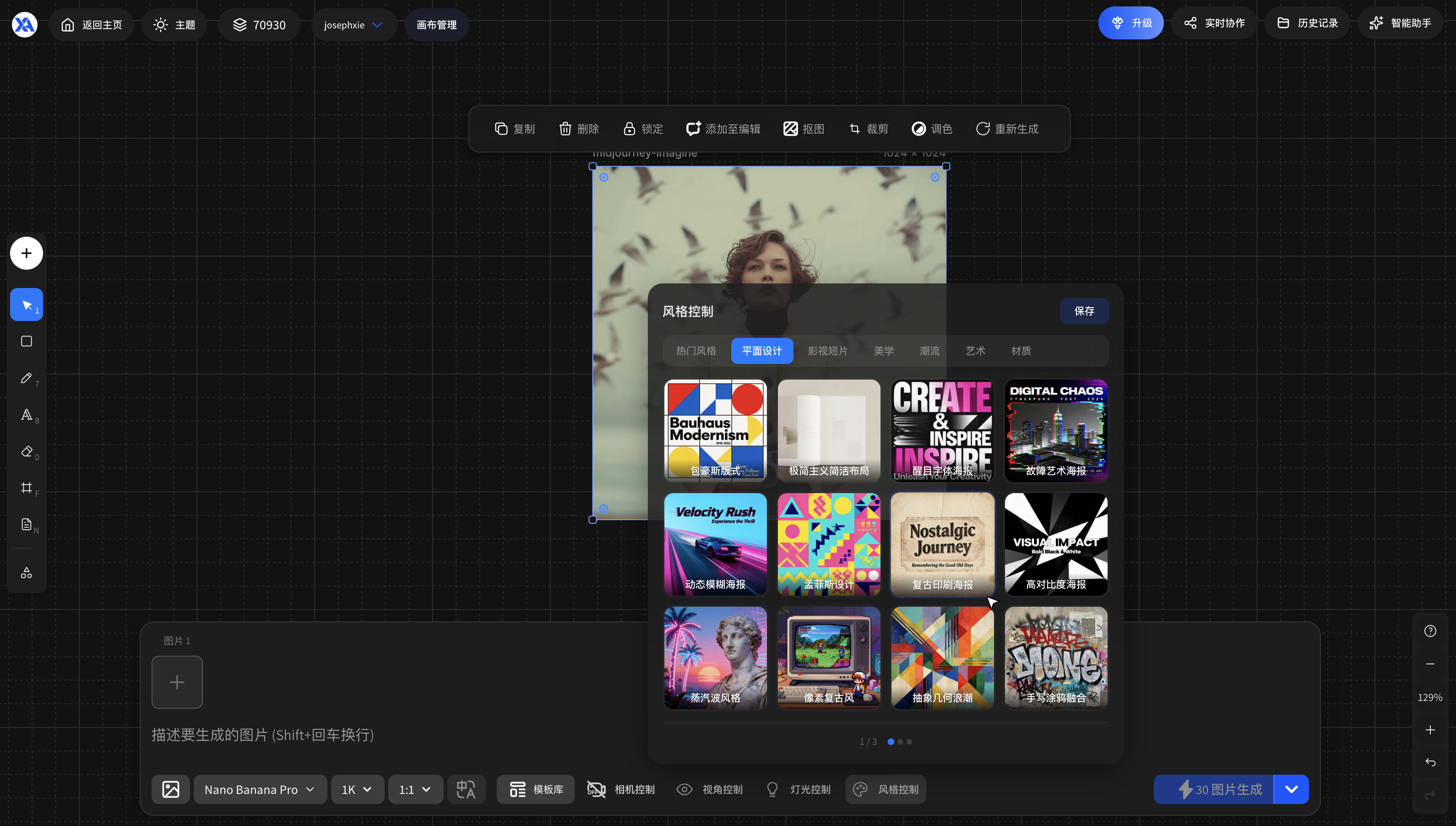Screen dimensions: 1456x826
Task: Save the style control settings (保存)
Action: (x=1084, y=311)
